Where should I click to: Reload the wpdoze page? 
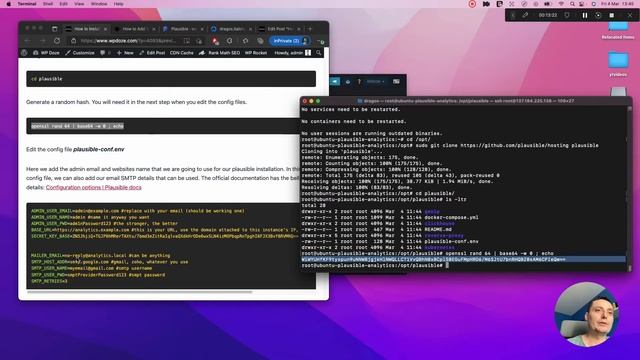57,41
